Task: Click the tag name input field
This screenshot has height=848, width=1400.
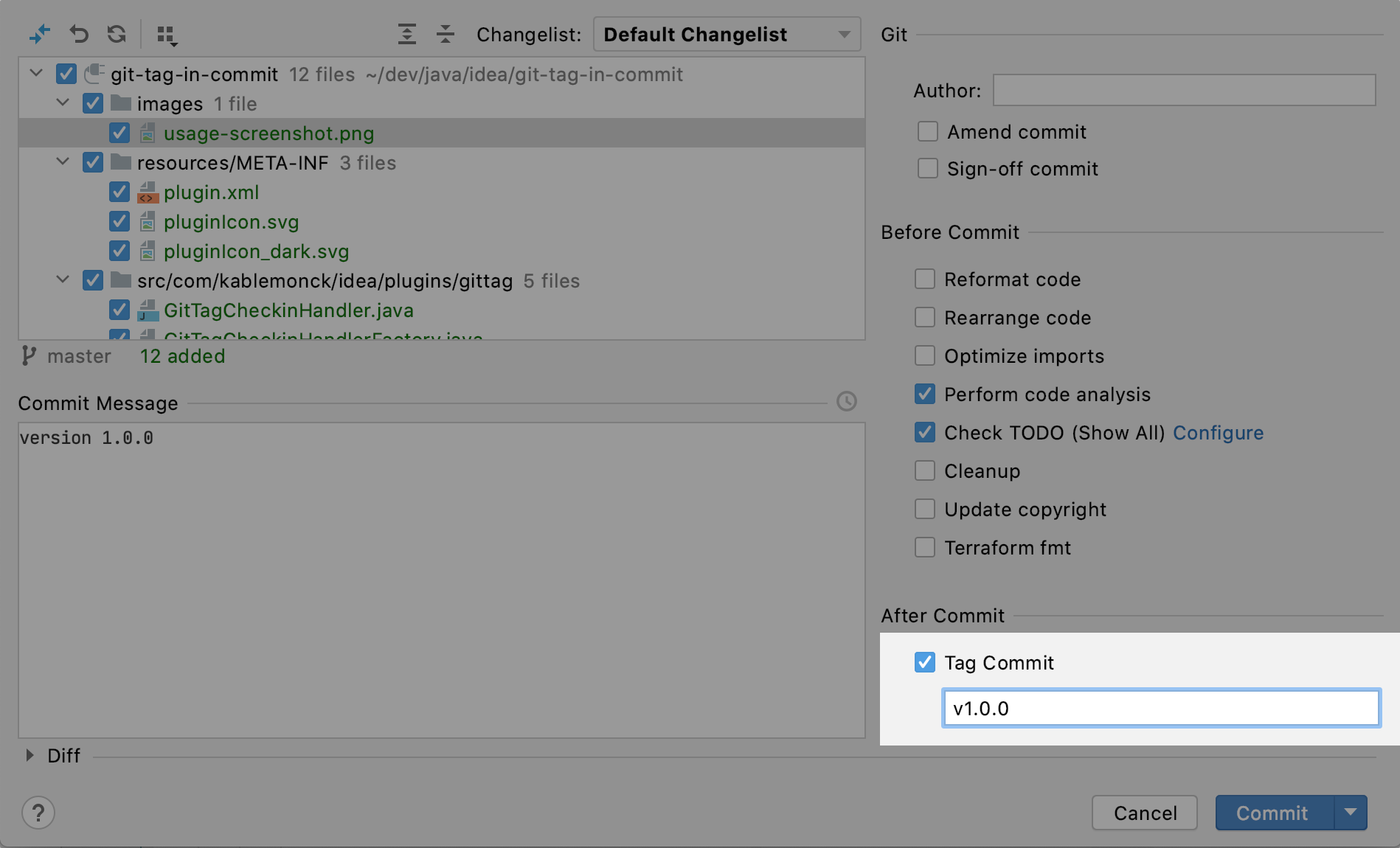Action: [1161, 708]
